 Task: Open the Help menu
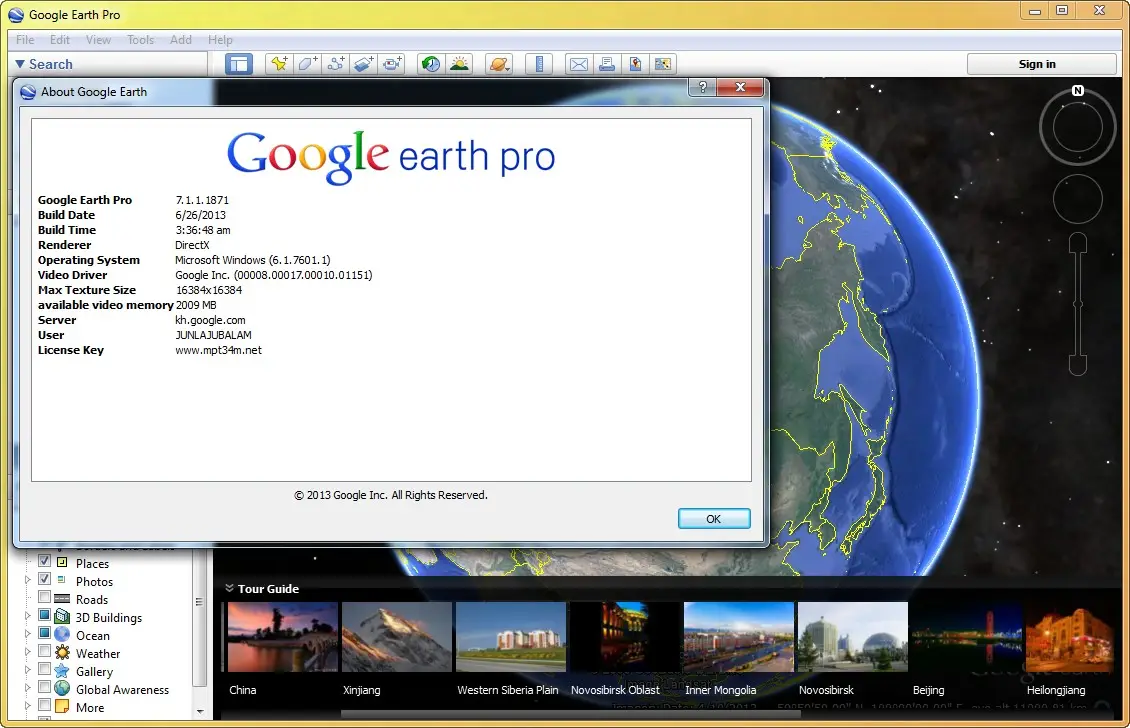(221, 40)
